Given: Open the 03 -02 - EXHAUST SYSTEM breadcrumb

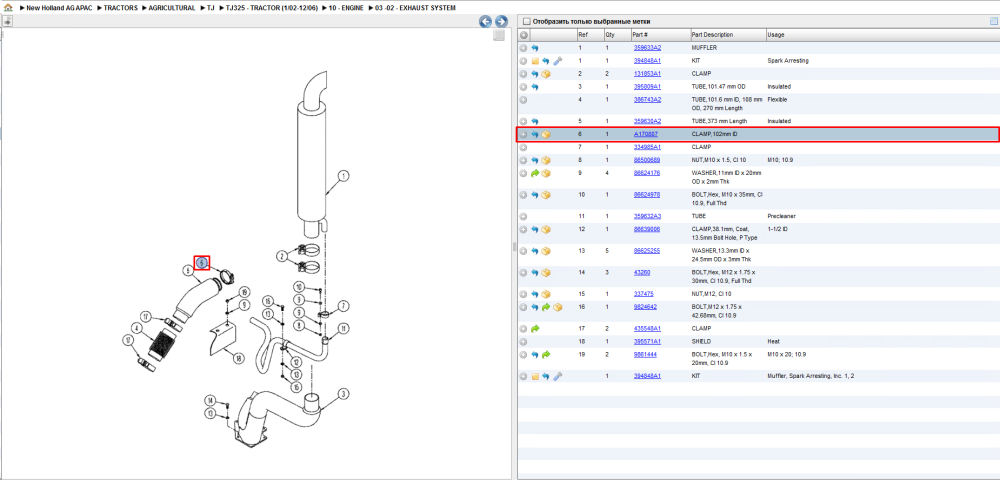Looking at the screenshot, I should click(x=415, y=8).
